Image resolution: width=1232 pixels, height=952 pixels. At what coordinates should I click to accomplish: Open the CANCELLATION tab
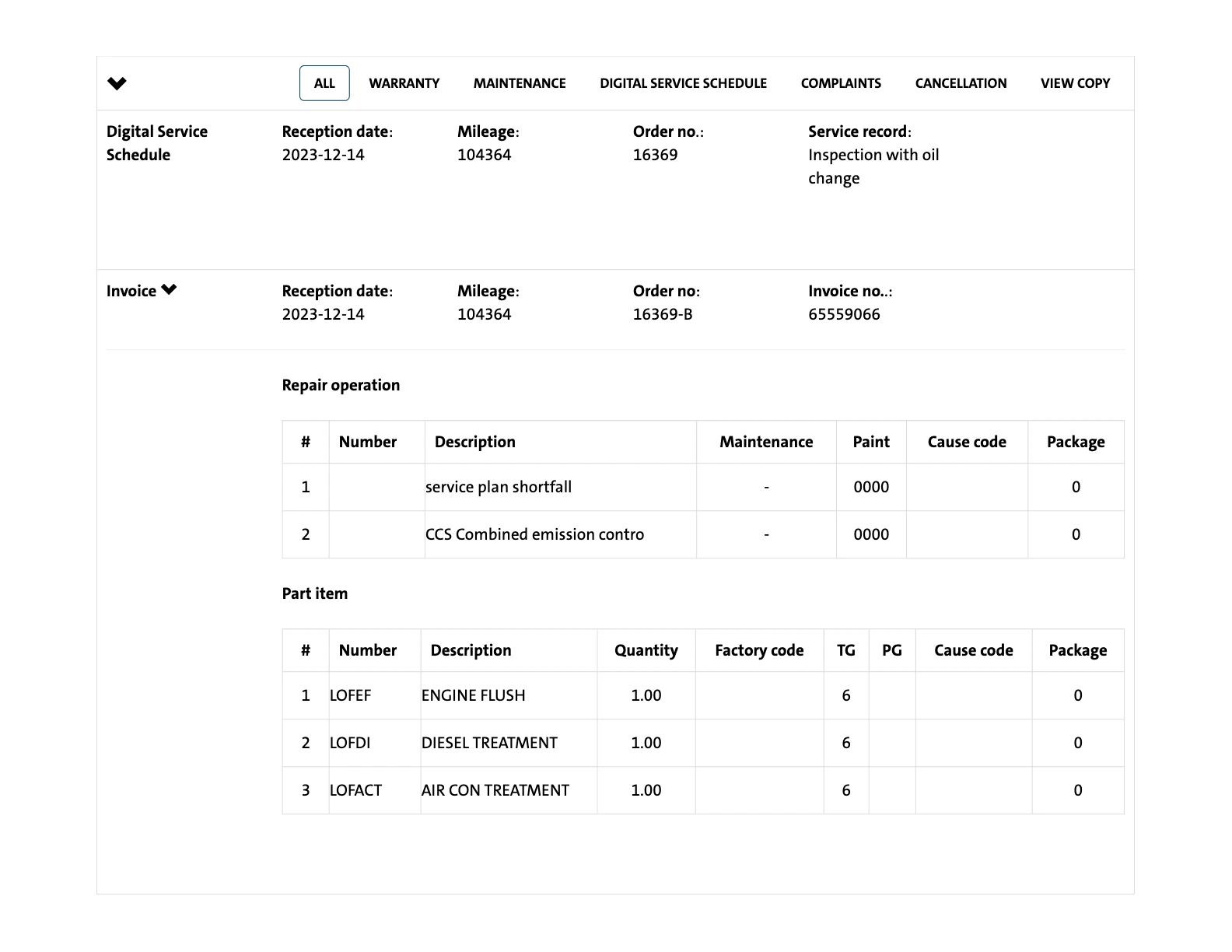961,83
